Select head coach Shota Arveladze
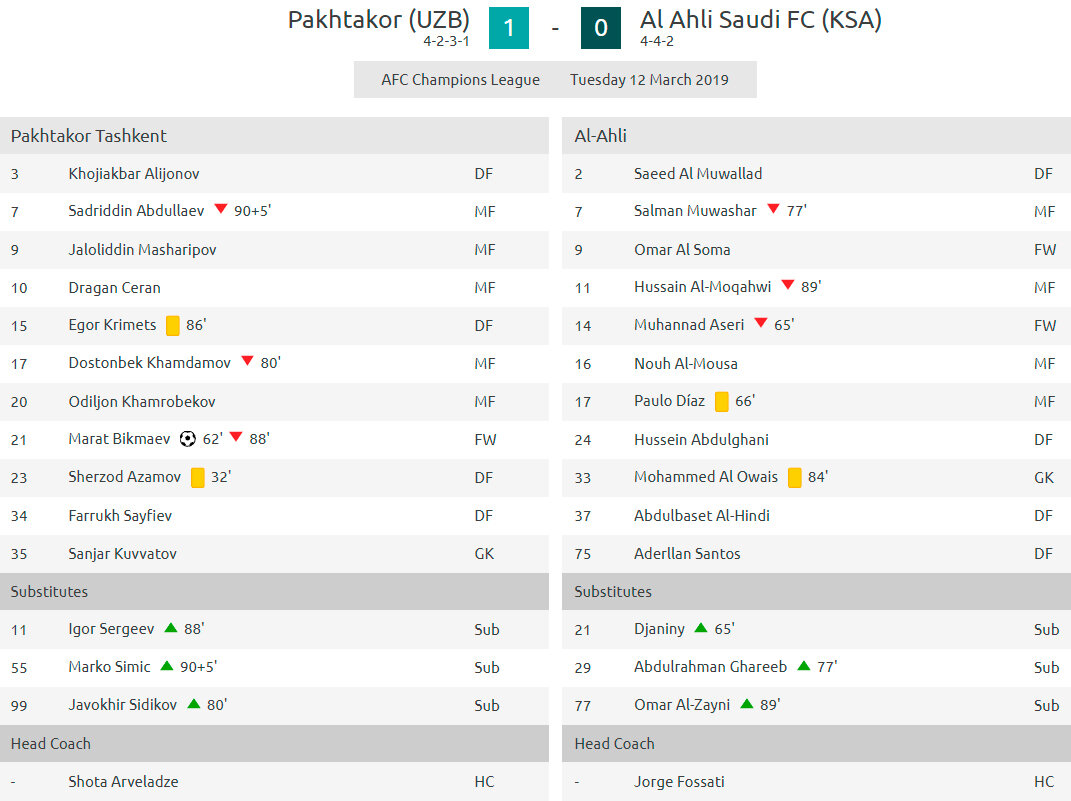Screen dimensions: 1071x801 (123, 781)
